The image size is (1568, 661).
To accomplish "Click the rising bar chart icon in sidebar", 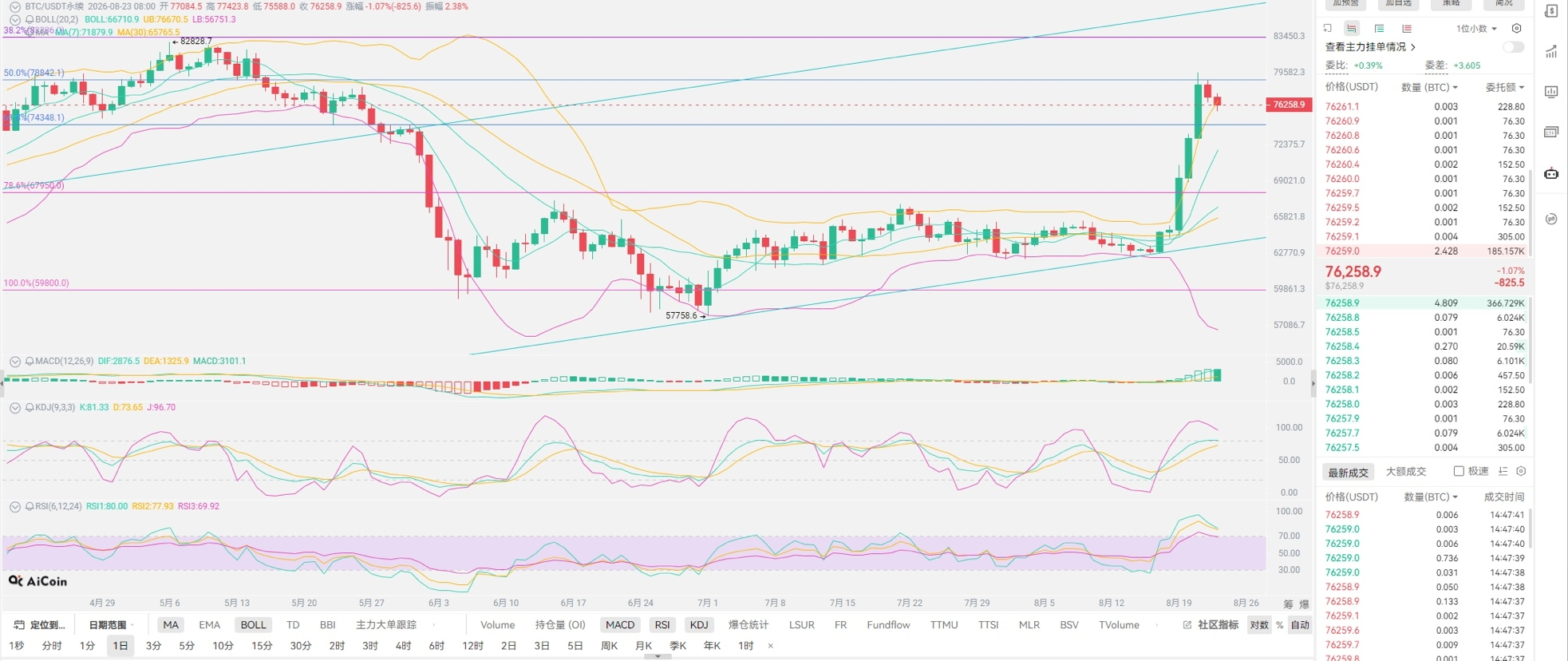I will 1551,52.
